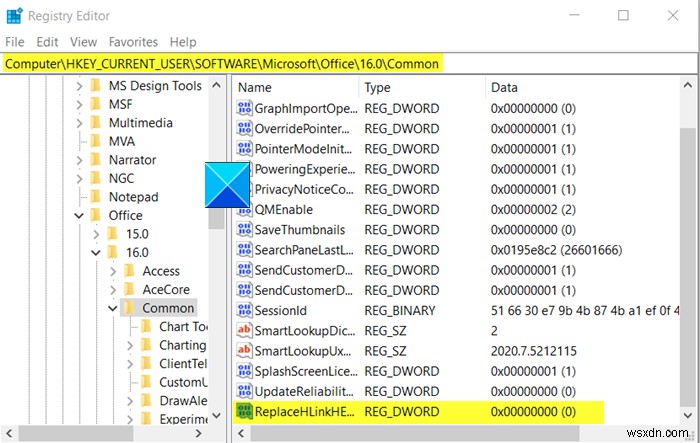Open the Favorites menu
This screenshot has height=443, width=700.
coord(133,42)
